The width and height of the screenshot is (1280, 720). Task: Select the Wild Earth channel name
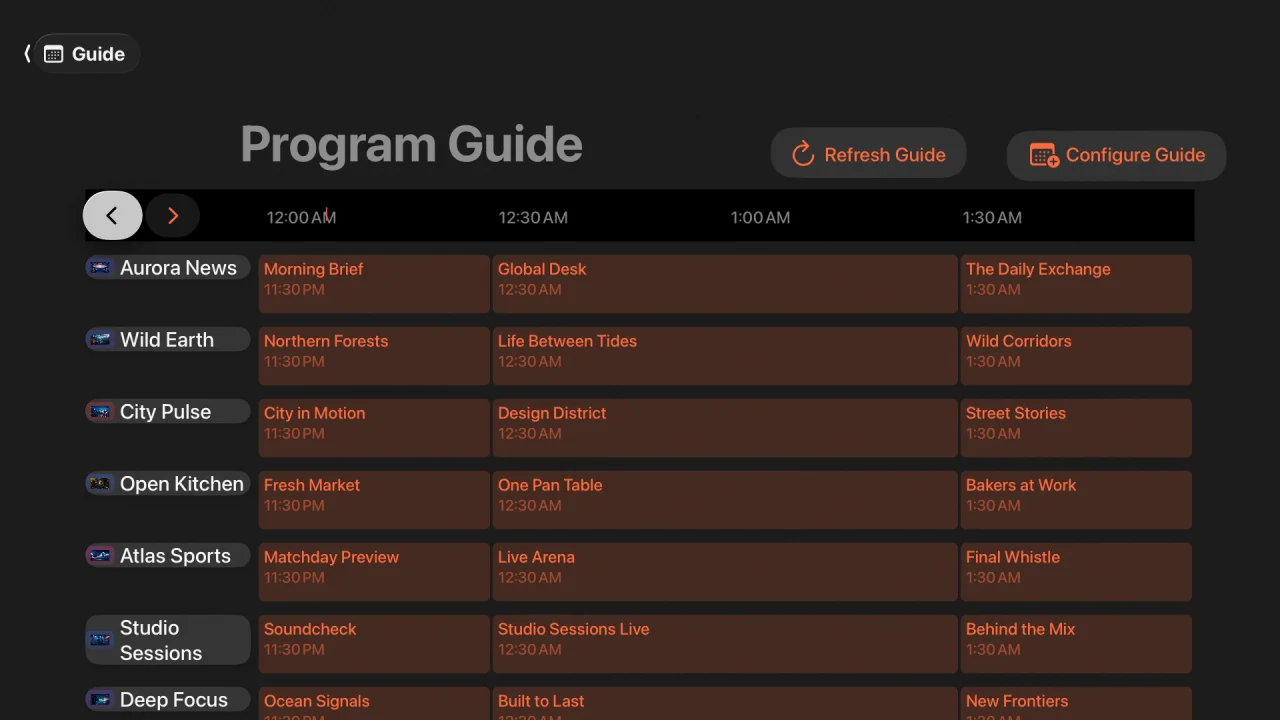167,340
